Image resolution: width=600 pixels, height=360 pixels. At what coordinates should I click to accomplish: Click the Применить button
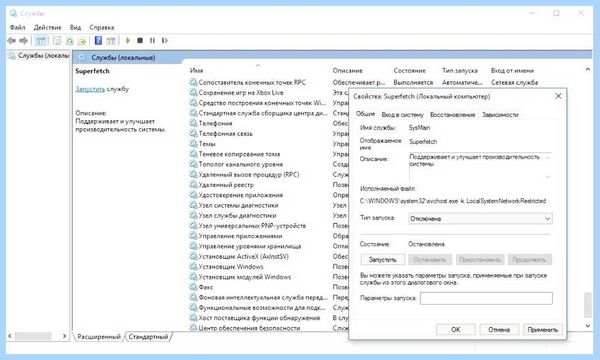click(x=543, y=329)
